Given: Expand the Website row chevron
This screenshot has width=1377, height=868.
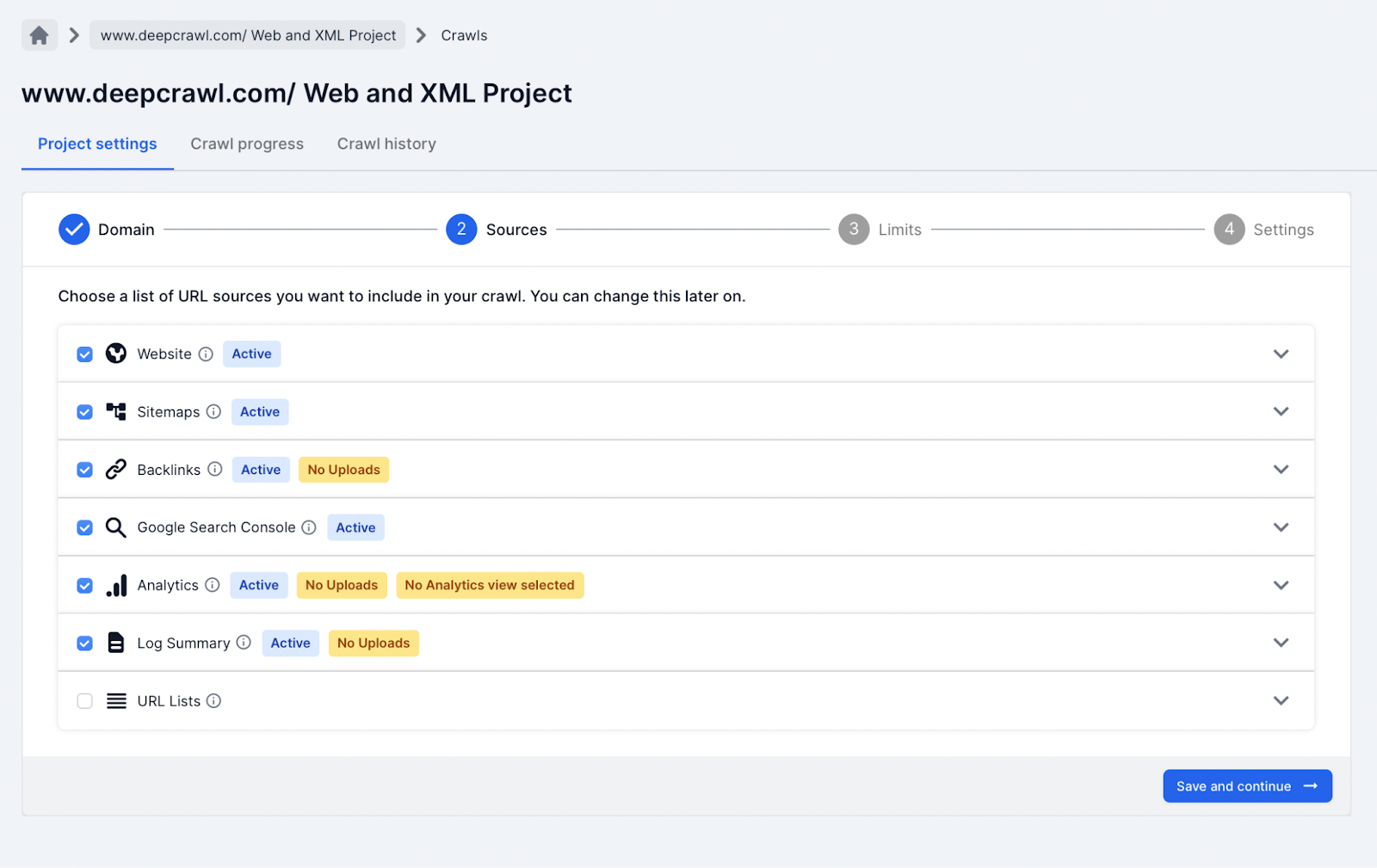Looking at the screenshot, I should [x=1281, y=354].
